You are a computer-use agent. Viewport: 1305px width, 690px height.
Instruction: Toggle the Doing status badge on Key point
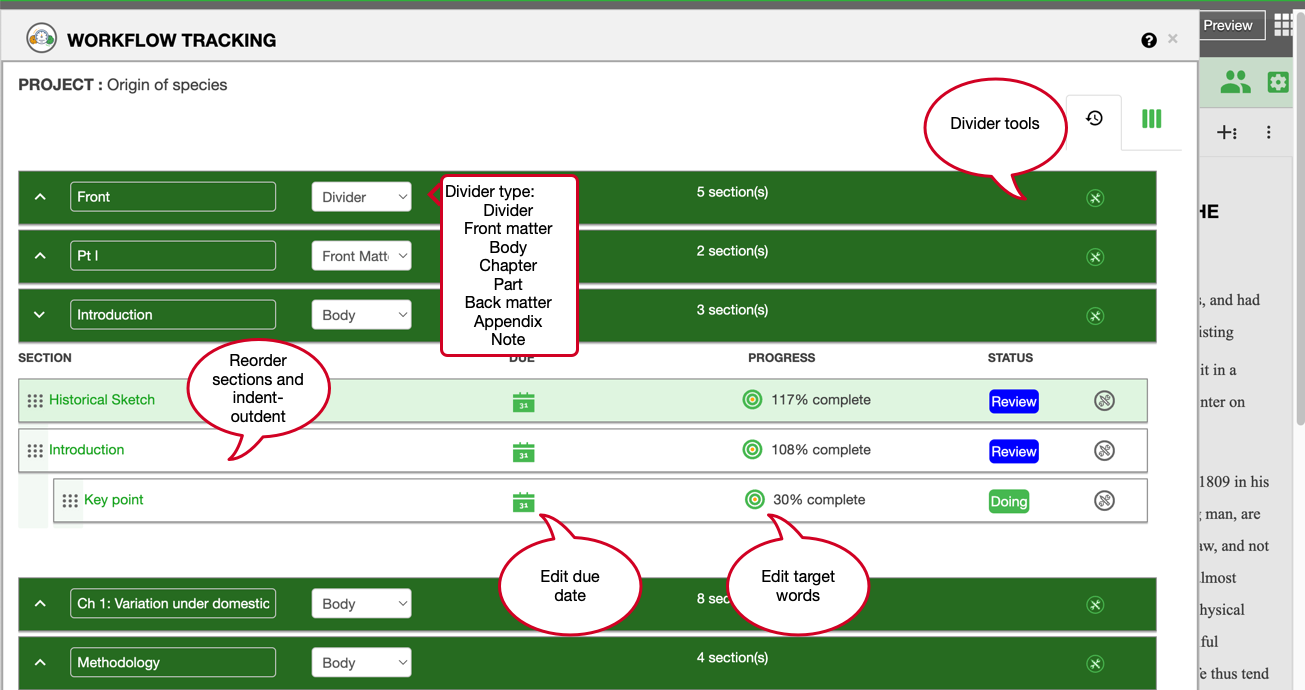click(x=1008, y=502)
